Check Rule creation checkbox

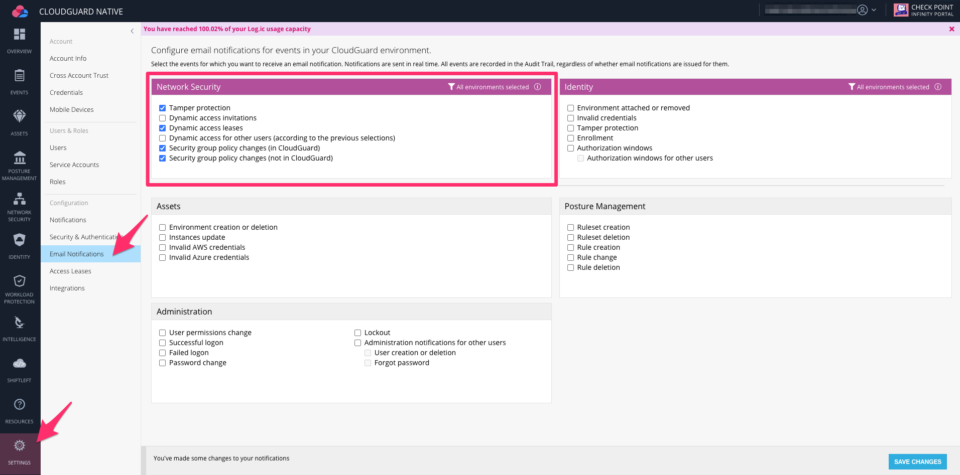570,247
